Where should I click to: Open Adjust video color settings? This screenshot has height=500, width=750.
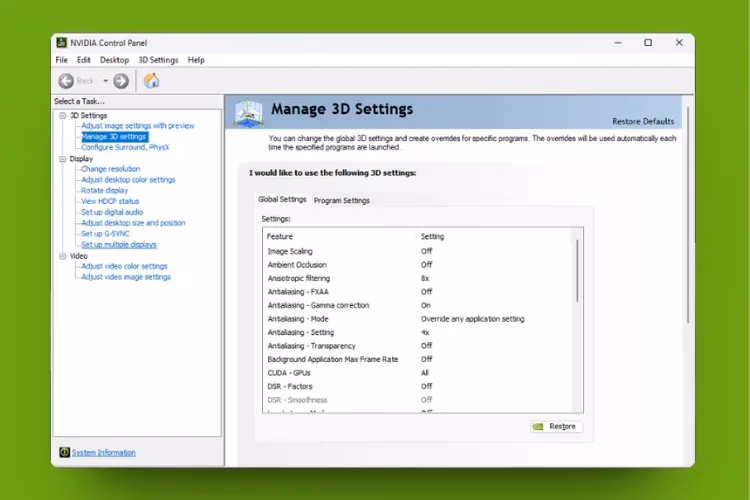coord(124,266)
